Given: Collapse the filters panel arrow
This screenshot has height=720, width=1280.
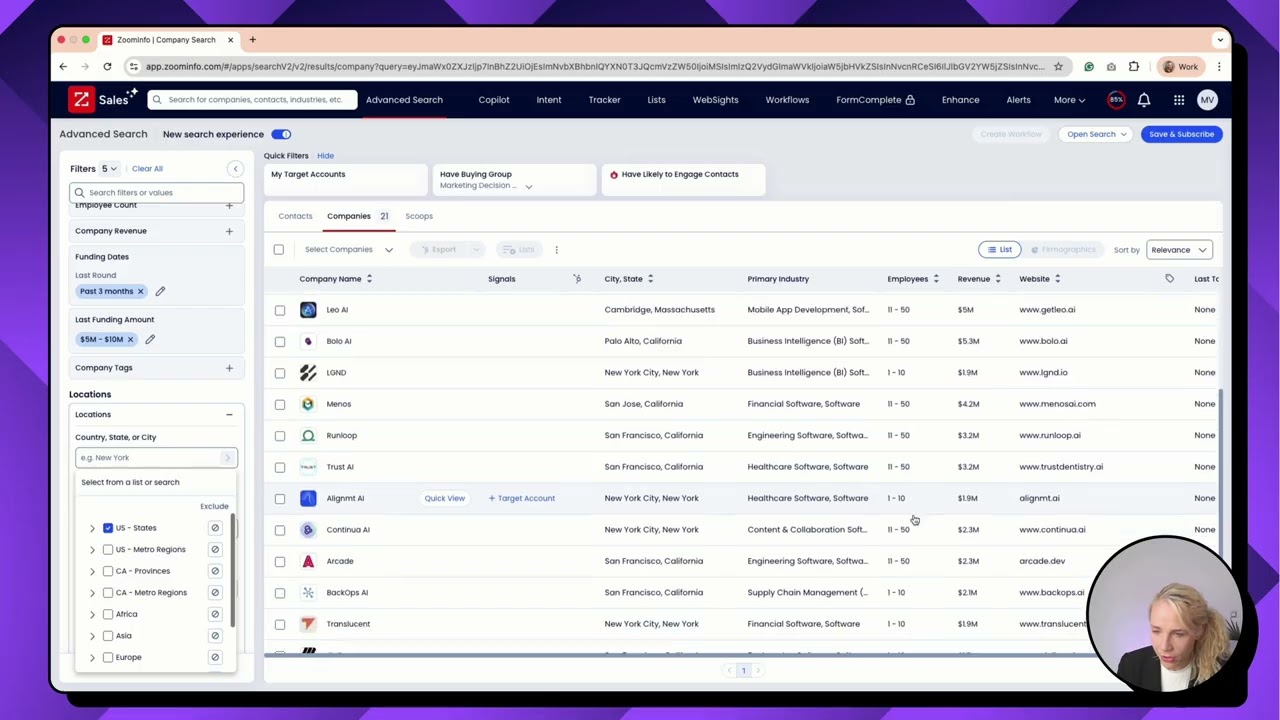Looking at the screenshot, I should [235, 169].
